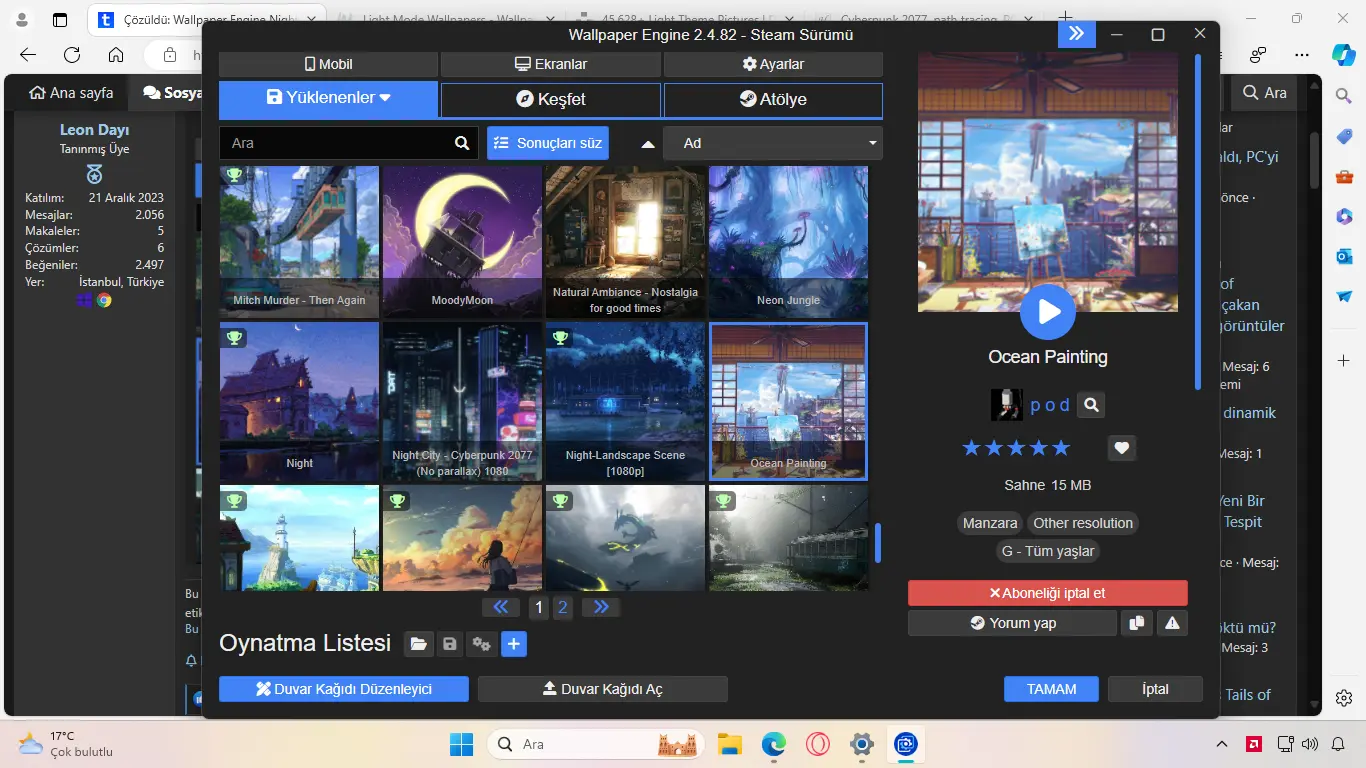This screenshot has height=768, width=1366.
Task: Select the Night-Landscape Scene wallpaper
Action: tap(625, 401)
